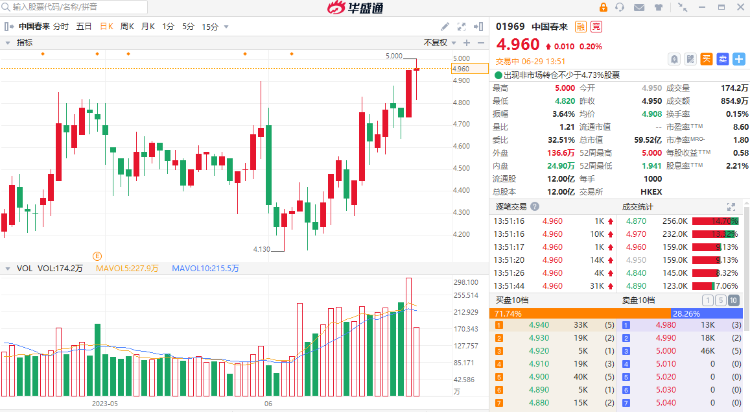Zoom out chart with minus icon
The width and height of the screenshot is (750, 412).
[481, 43]
